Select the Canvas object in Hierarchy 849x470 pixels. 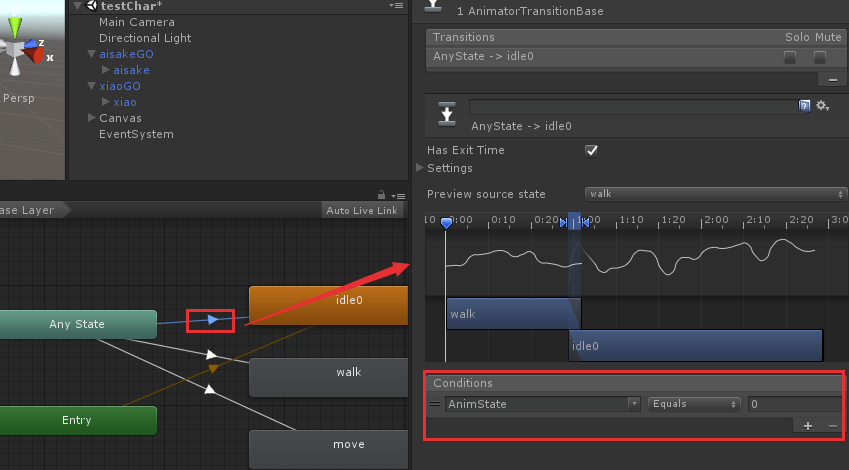(120, 118)
